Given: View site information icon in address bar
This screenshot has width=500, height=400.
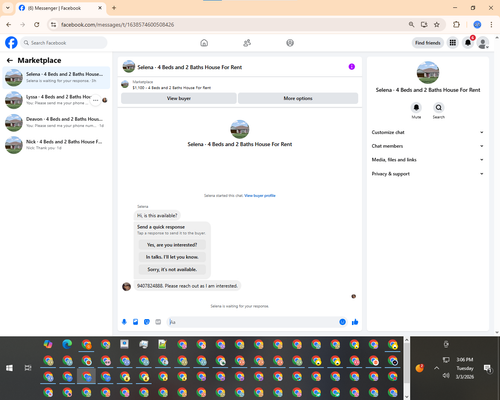Looking at the screenshot, I should (x=54, y=25).
